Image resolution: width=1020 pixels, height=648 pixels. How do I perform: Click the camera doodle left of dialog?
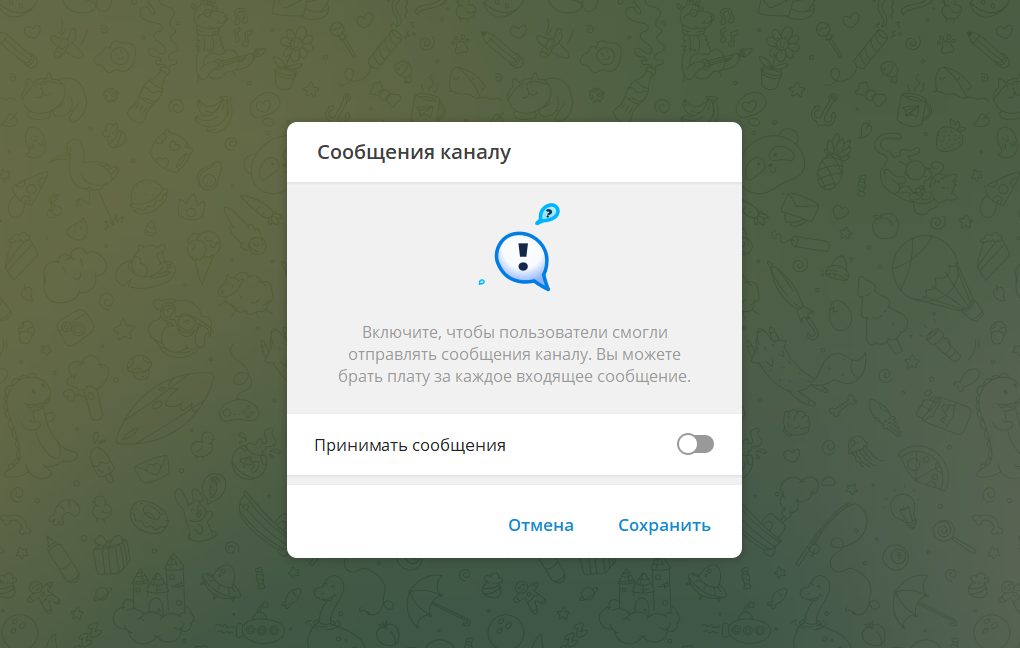[x=76, y=326]
